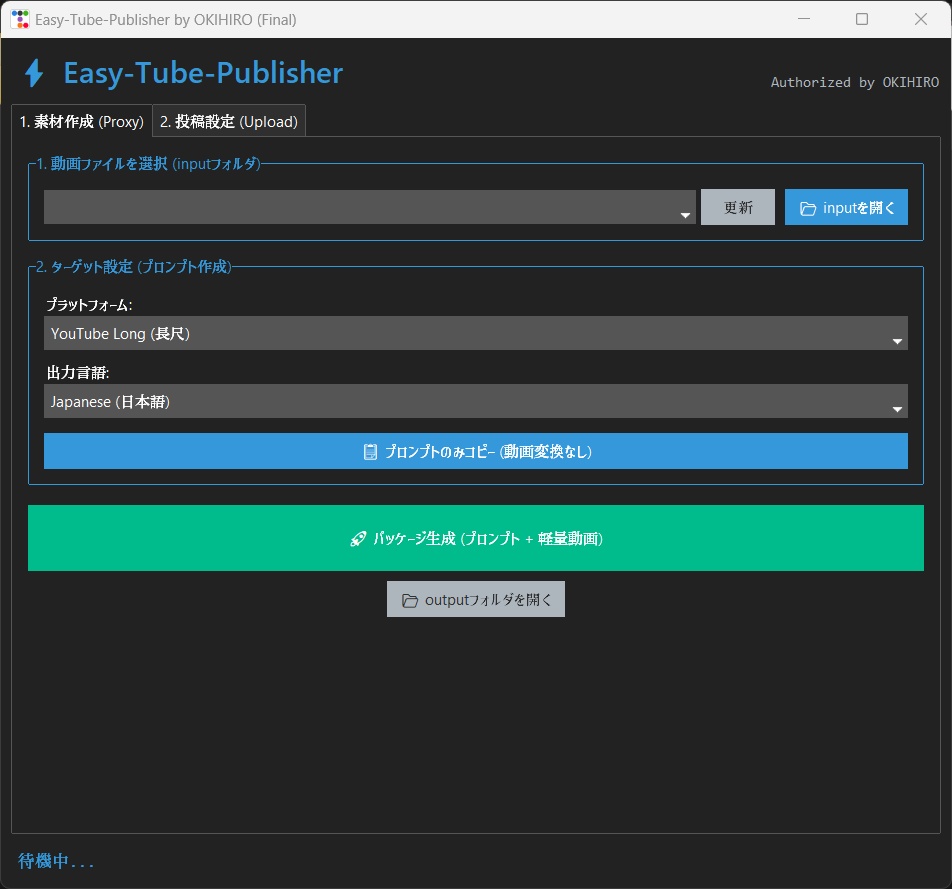Click the application icon in the title bar

(19, 18)
